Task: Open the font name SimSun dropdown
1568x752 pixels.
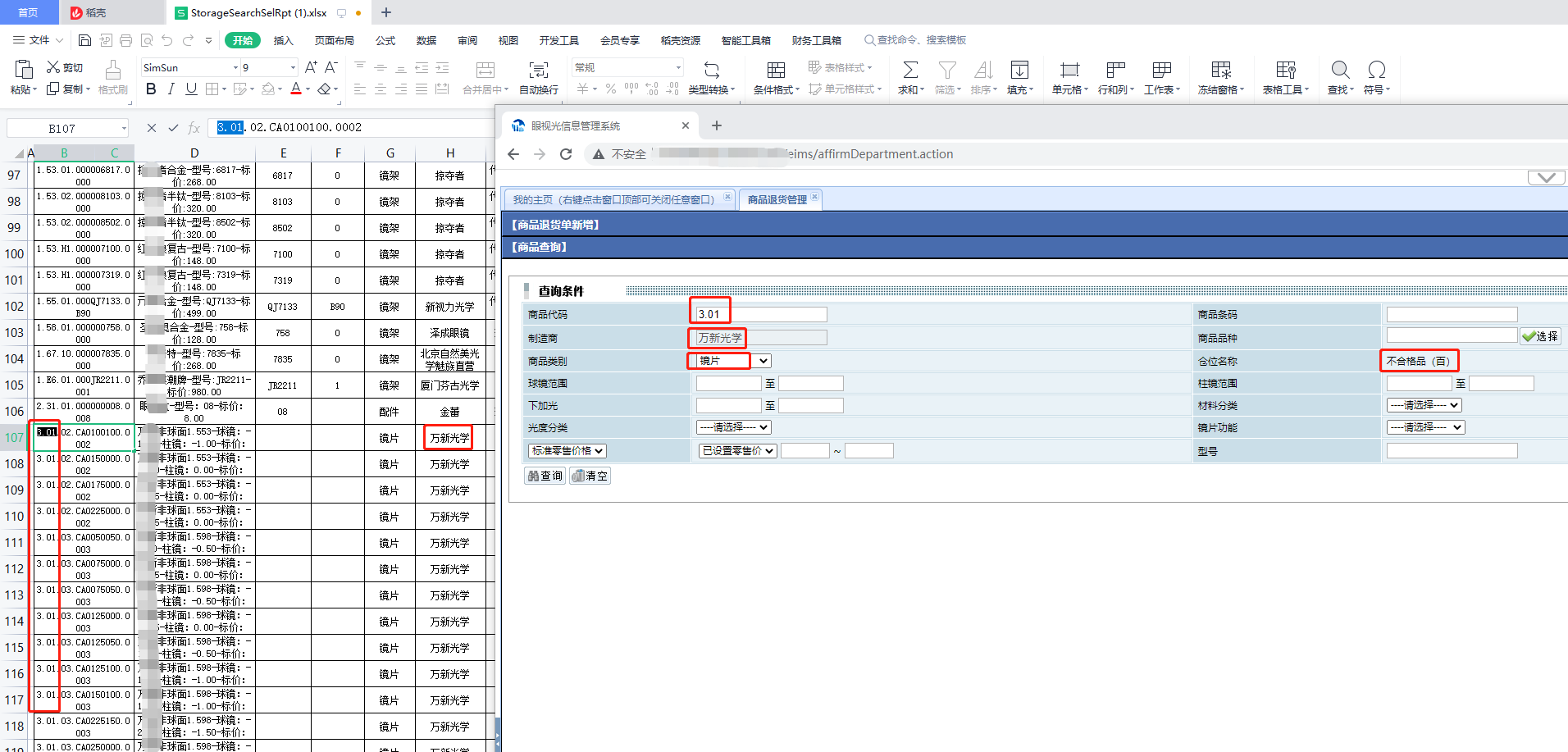Action: pos(235,68)
